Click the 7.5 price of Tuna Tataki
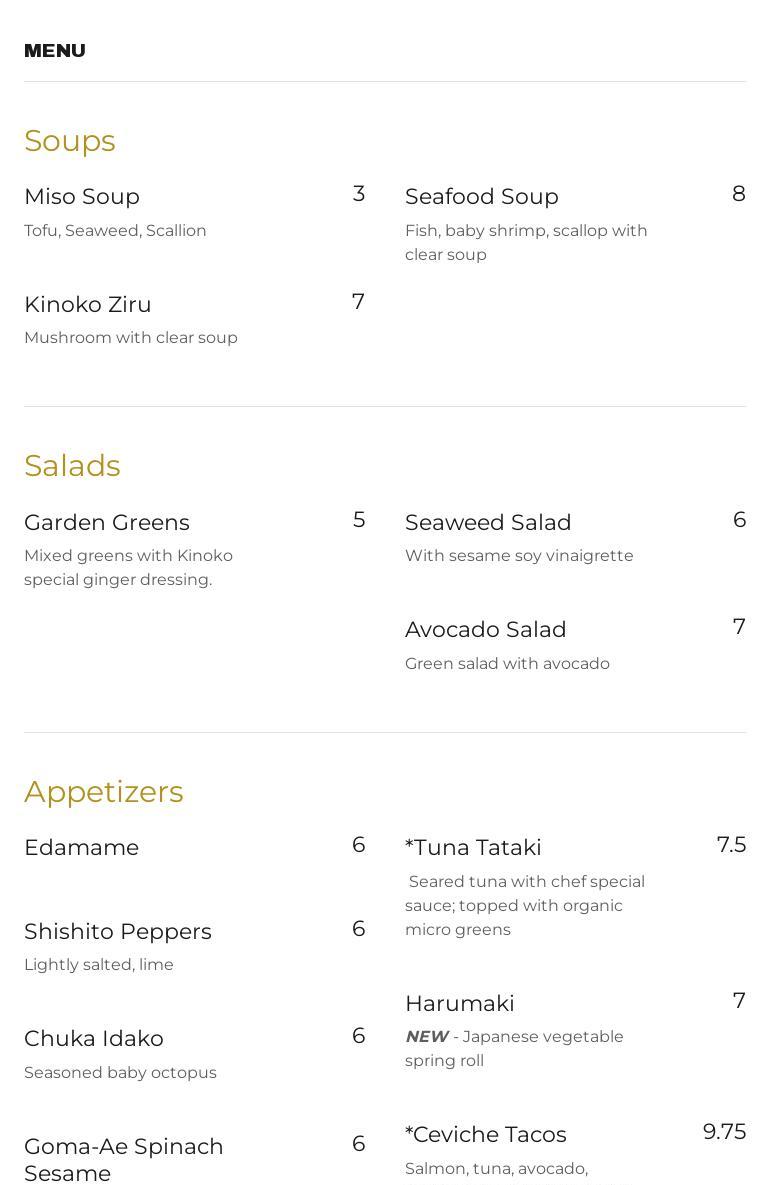 [731, 845]
